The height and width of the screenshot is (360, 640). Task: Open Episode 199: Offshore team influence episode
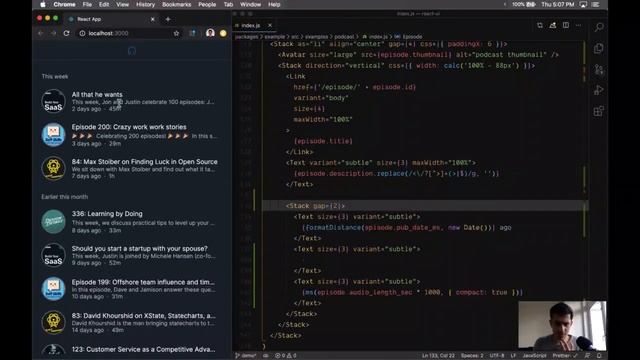[x=143, y=282]
